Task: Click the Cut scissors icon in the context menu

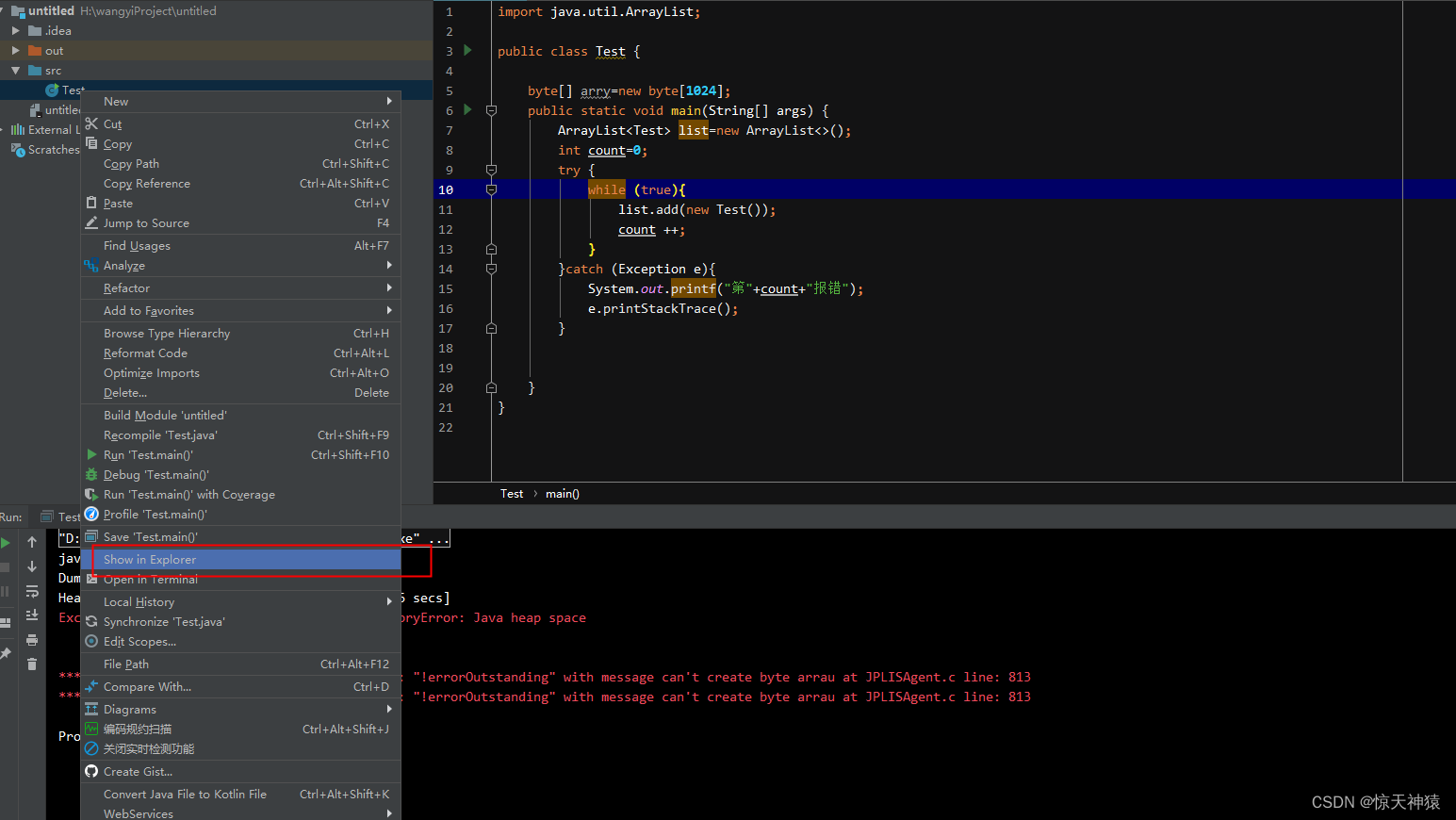Action: pos(91,123)
